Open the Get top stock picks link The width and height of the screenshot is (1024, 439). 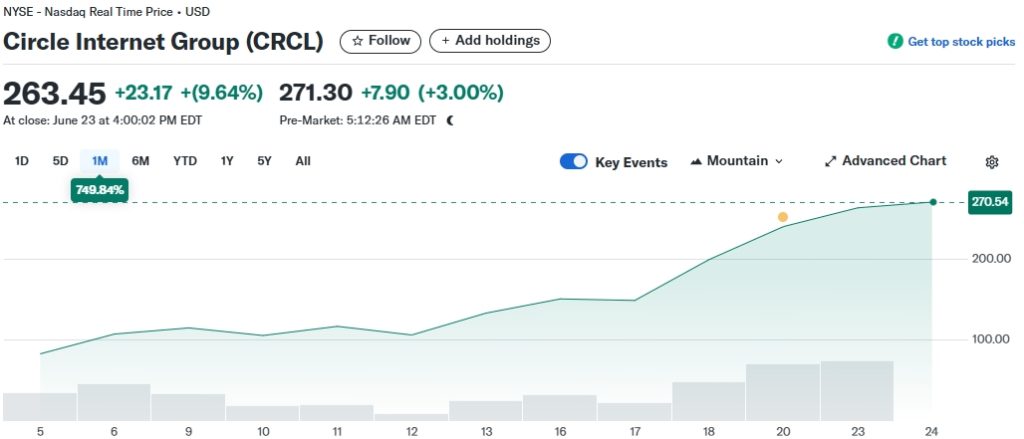pyautogui.click(x=960, y=42)
